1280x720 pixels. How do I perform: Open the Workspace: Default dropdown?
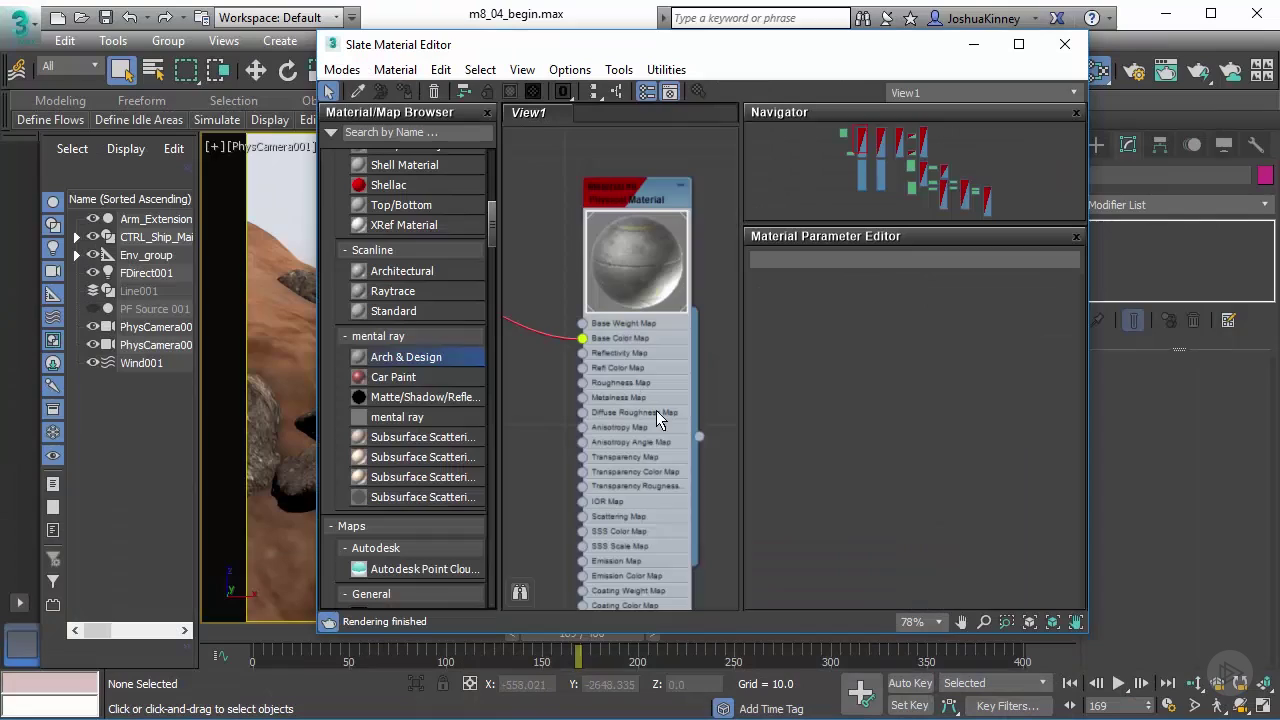[280, 17]
